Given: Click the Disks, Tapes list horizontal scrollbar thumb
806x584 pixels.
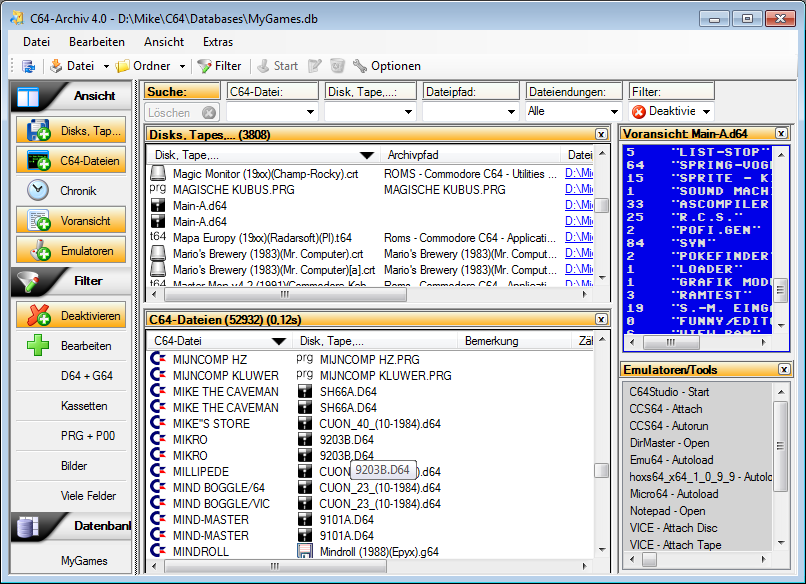Looking at the screenshot, I should point(285,295).
